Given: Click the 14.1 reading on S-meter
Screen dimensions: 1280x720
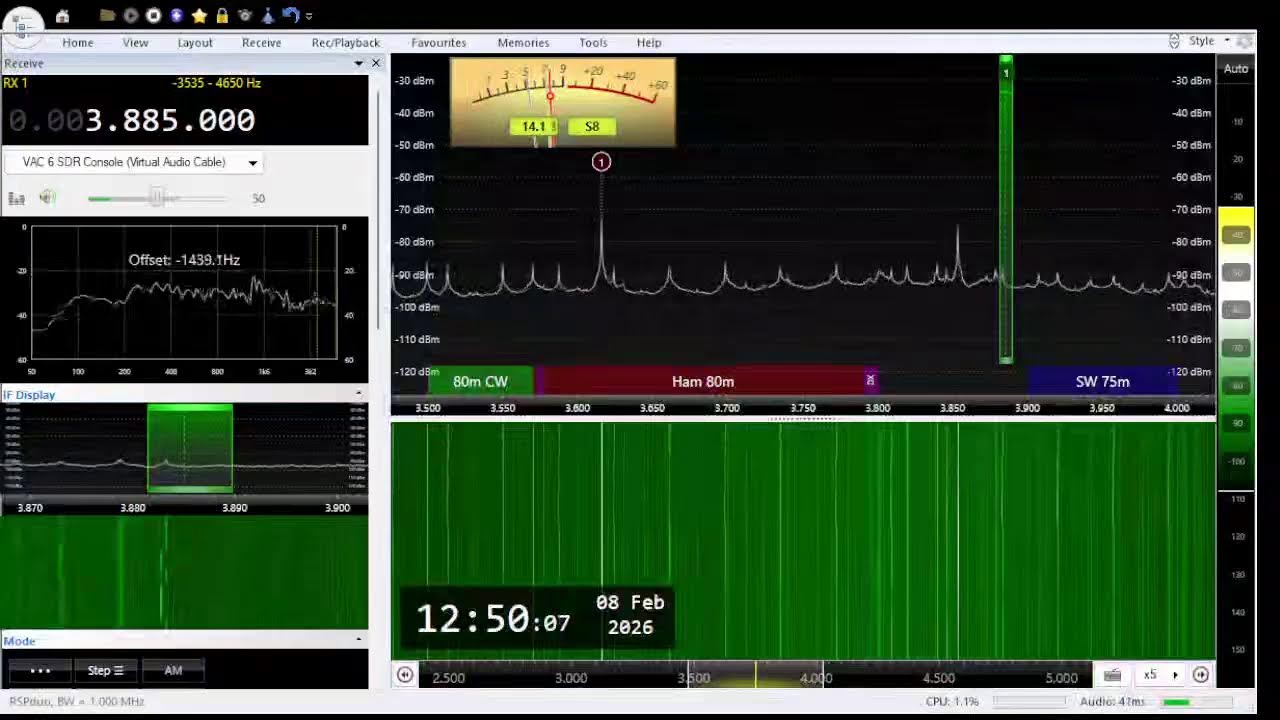Looking at the screenshot, I should 533,127.
